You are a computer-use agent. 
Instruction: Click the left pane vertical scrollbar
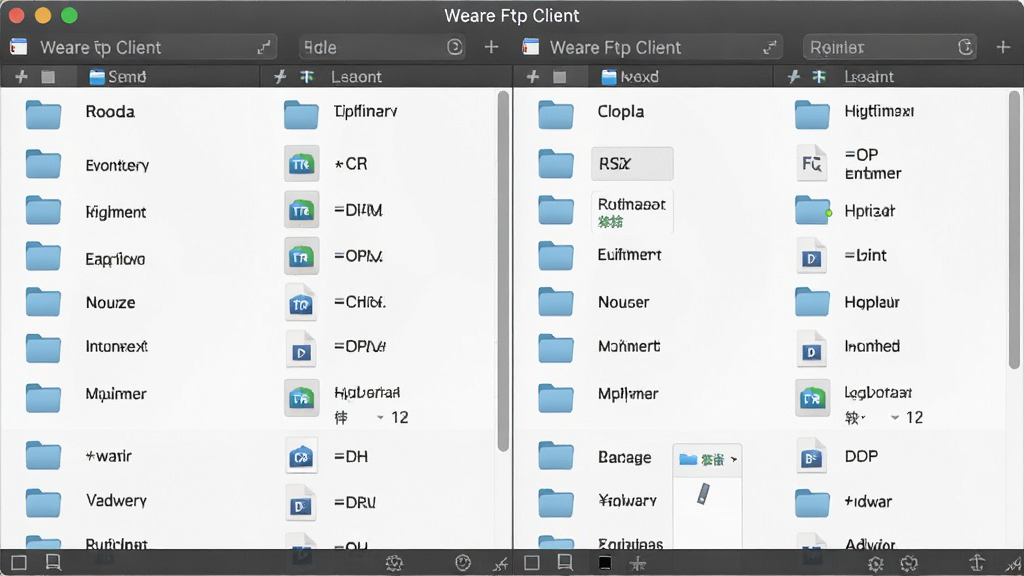(x=502, y=271)
